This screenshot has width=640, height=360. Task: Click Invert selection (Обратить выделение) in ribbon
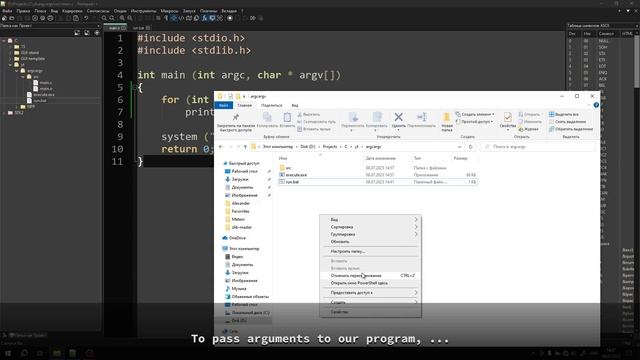pos(571,129)
